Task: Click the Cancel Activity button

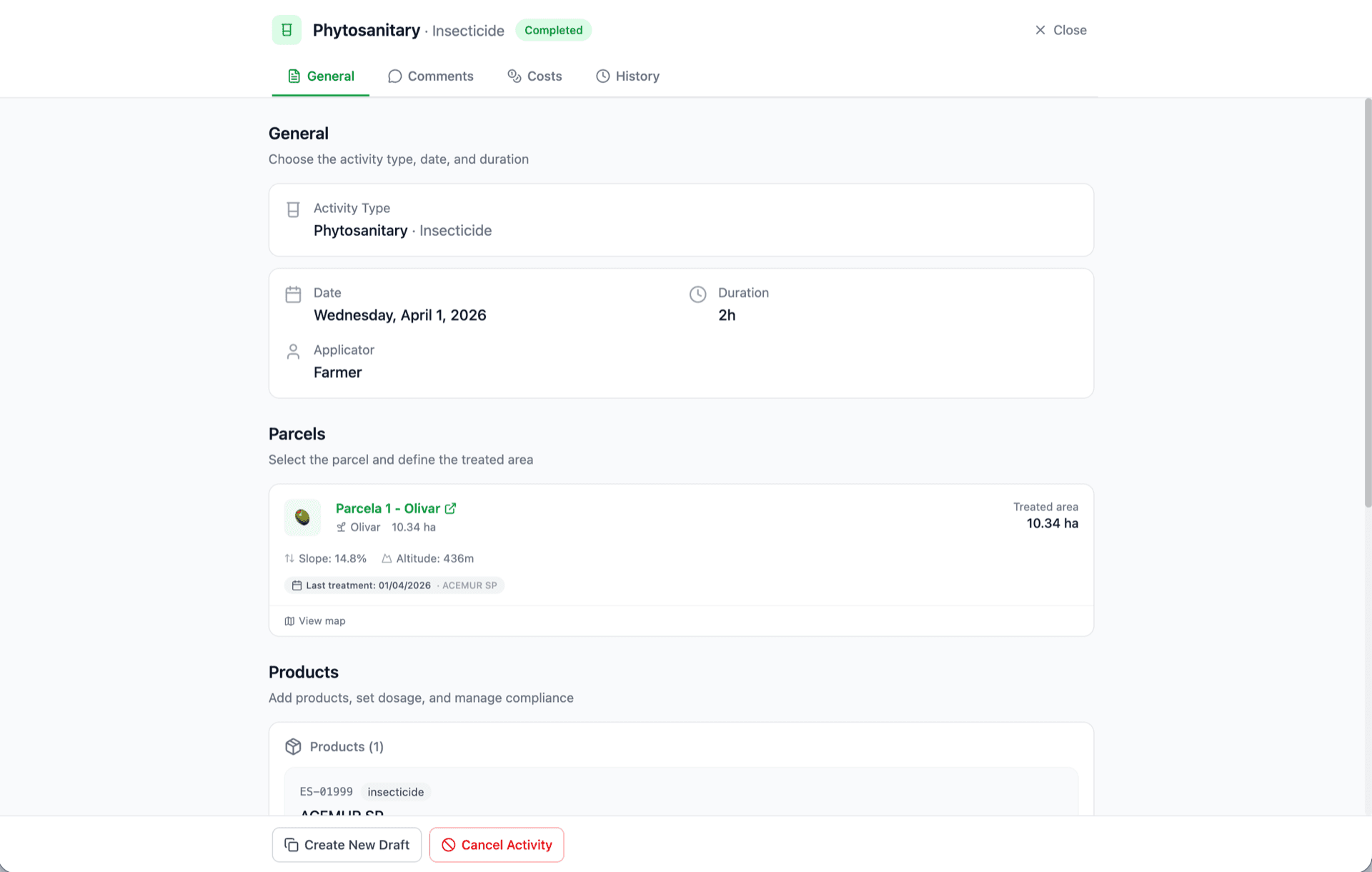Action: point(497,845)
